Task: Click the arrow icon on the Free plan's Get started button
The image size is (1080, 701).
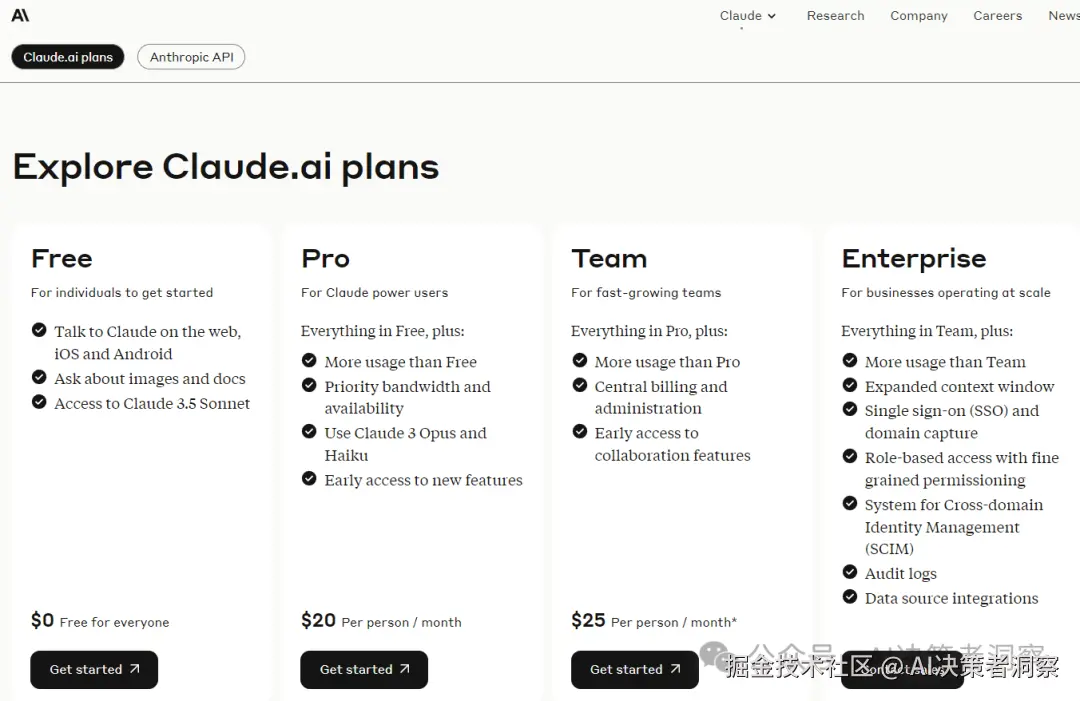Action: 135,669
